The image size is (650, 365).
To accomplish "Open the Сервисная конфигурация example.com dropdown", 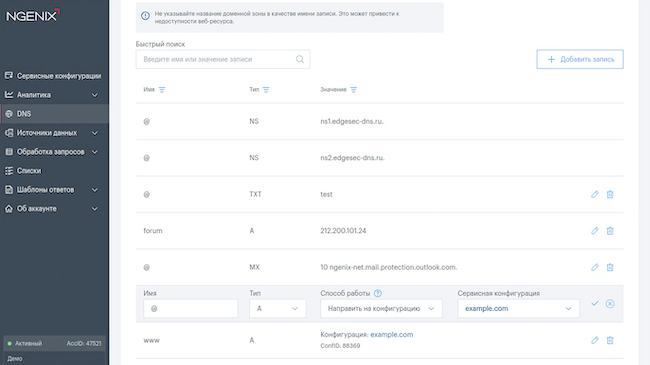I will pos(518,309).
